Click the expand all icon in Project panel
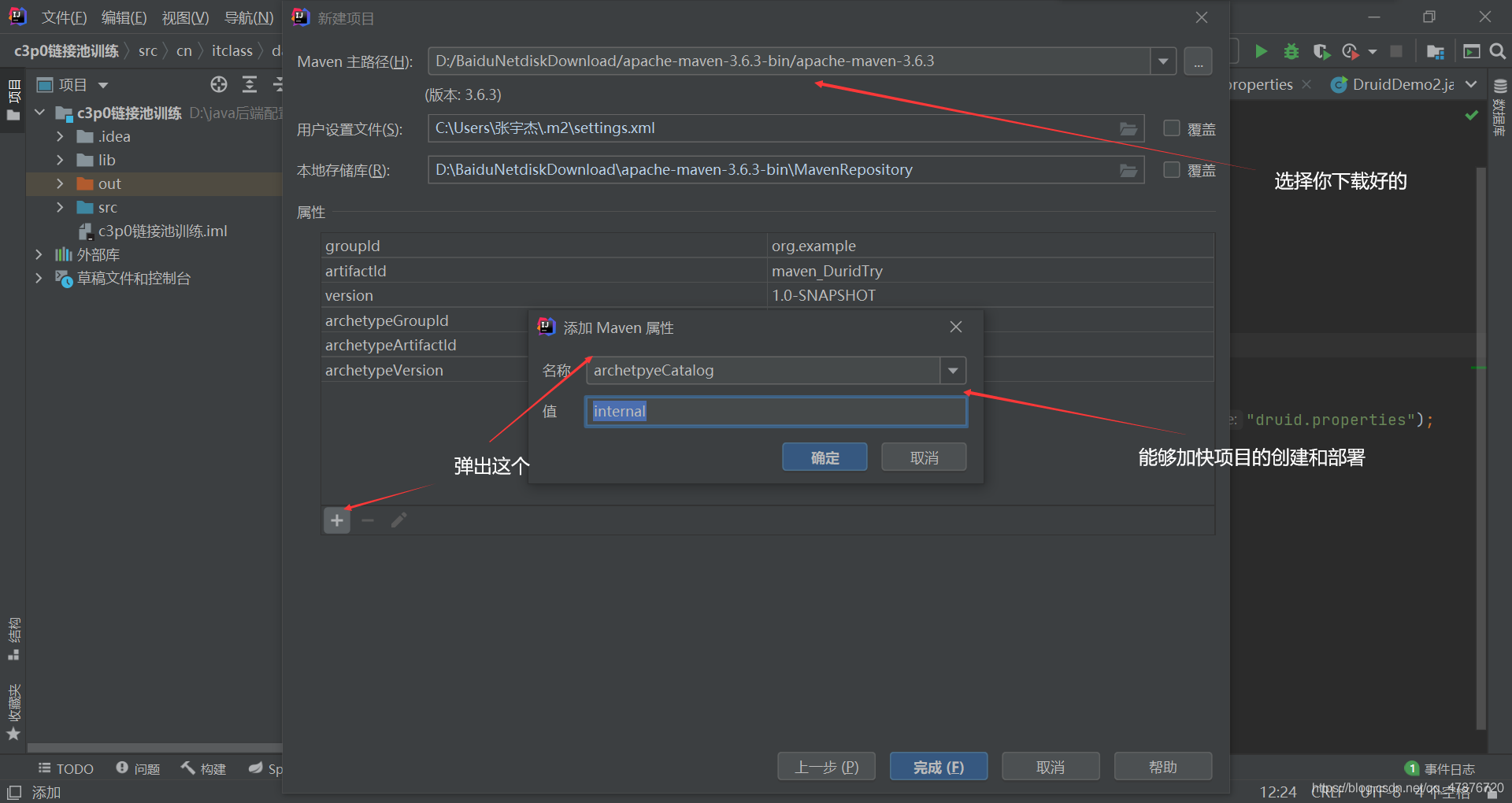 250,84
